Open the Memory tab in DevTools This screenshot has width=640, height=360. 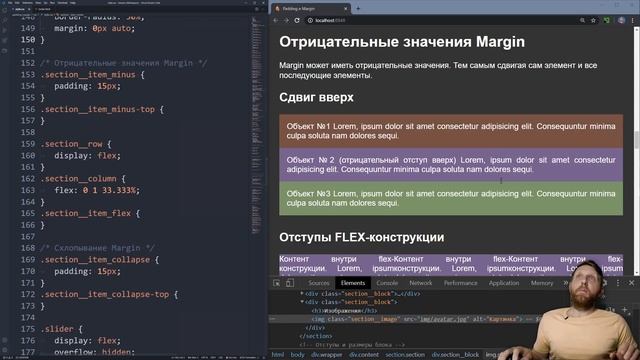(542, 283)
